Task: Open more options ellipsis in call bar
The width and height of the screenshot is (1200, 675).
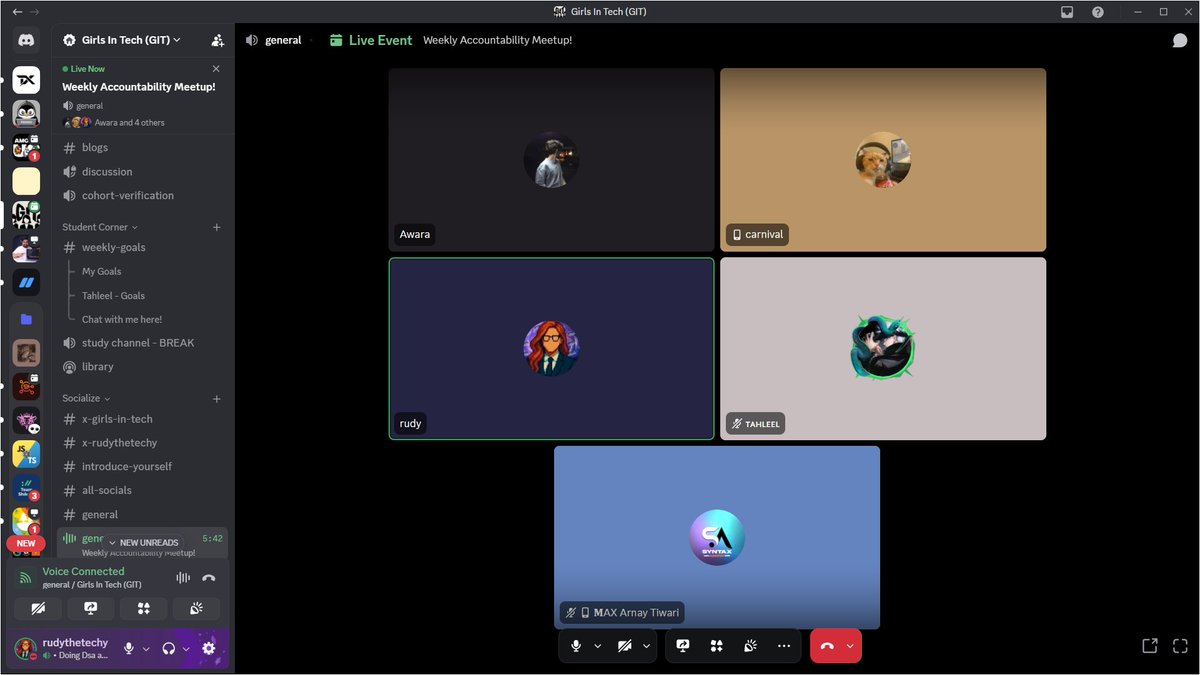Action: (x=783, y=646)
